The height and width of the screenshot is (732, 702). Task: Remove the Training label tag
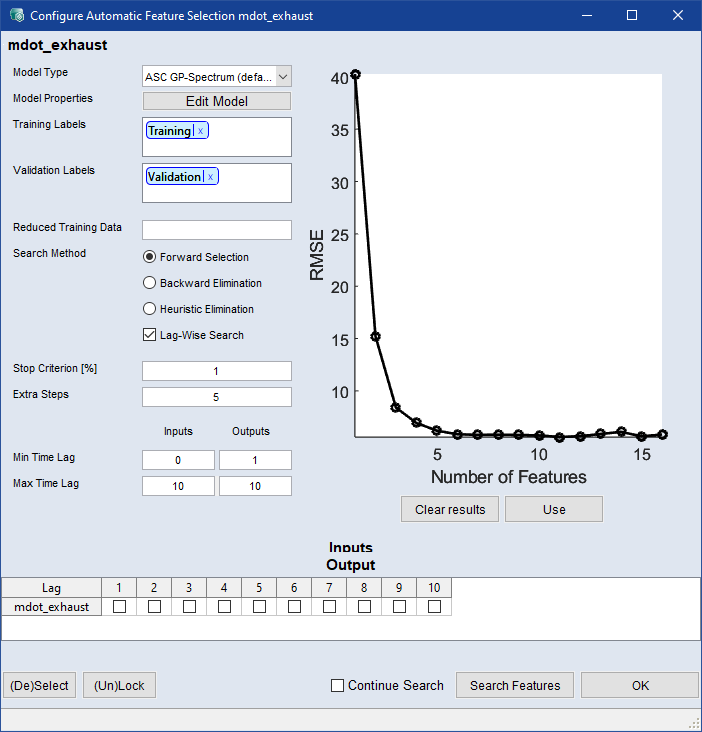[200, 131]
